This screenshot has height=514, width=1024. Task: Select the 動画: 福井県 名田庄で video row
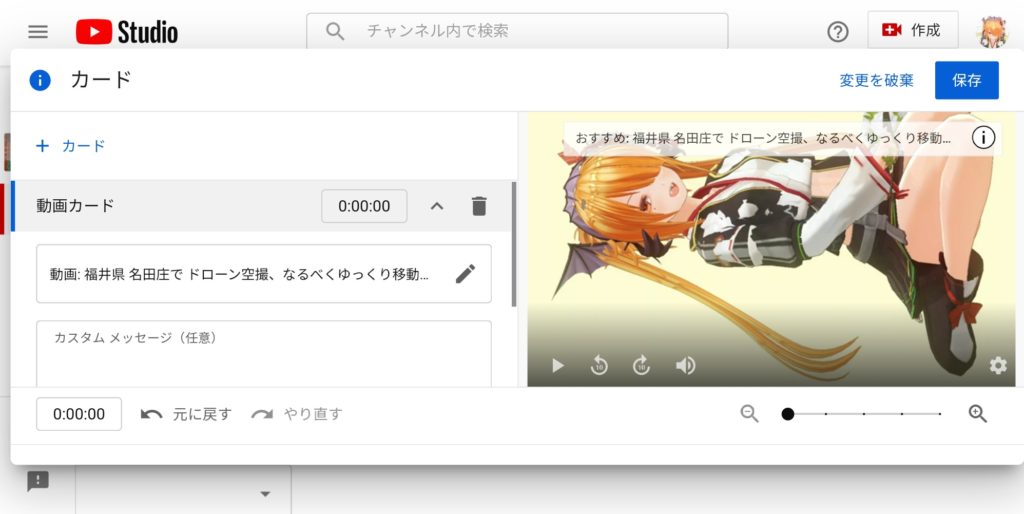[264, 274]
